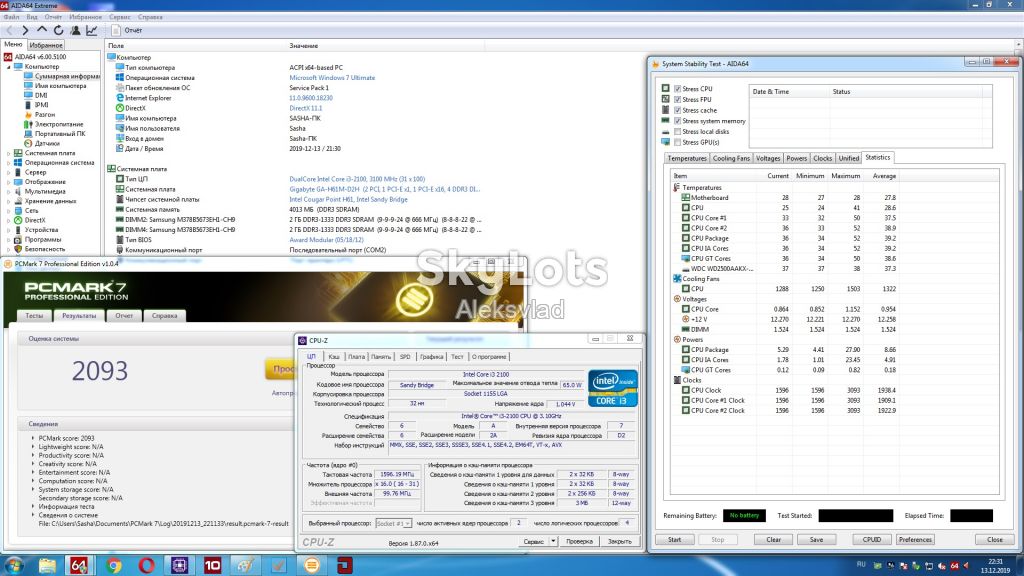Expand the Отображение tree node

(8, 182)
